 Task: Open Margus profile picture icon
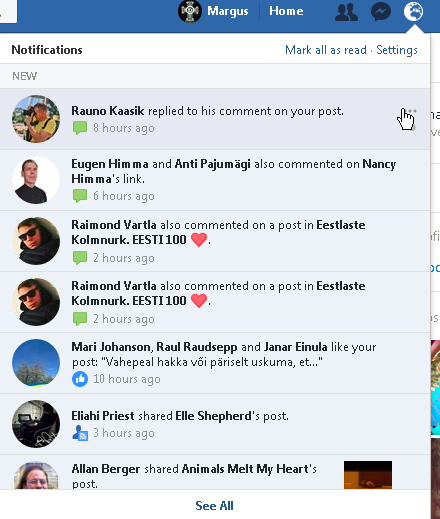[190, 11]
